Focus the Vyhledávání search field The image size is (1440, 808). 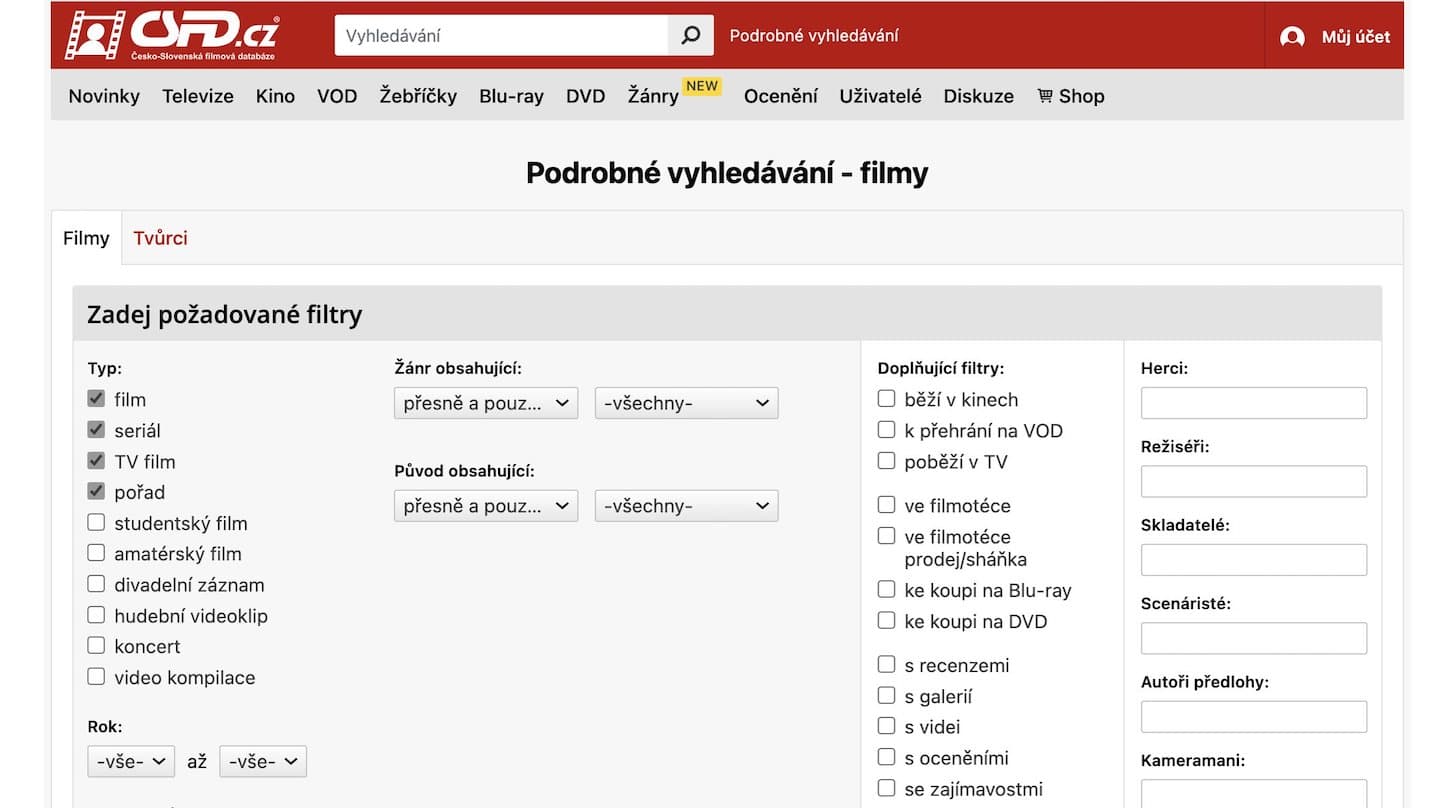(x=501, y=35)
